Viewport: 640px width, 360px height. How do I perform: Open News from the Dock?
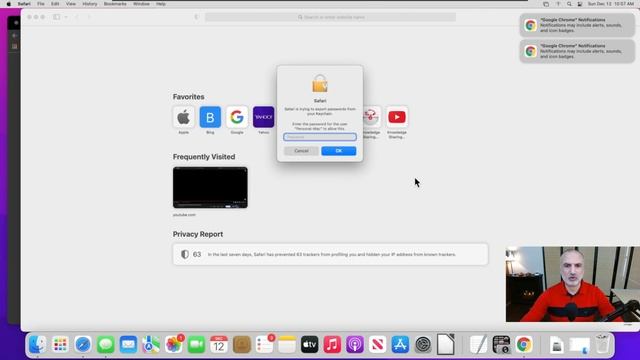click(x=378, y=344)
